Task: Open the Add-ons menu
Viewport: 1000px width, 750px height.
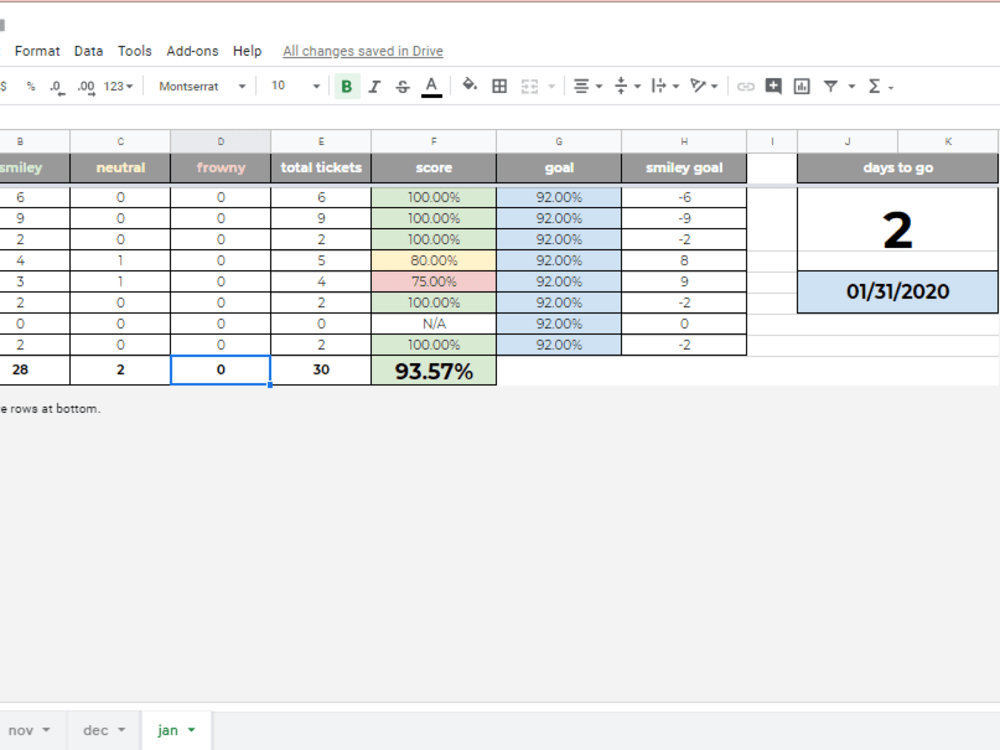Action: 193,51
